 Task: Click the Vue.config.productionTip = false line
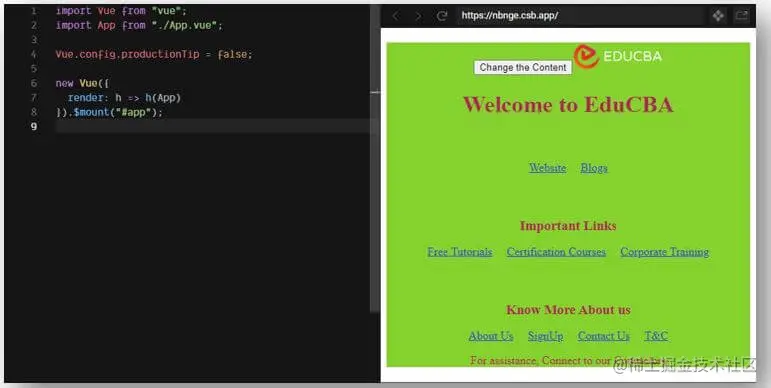tap(153, 54)
